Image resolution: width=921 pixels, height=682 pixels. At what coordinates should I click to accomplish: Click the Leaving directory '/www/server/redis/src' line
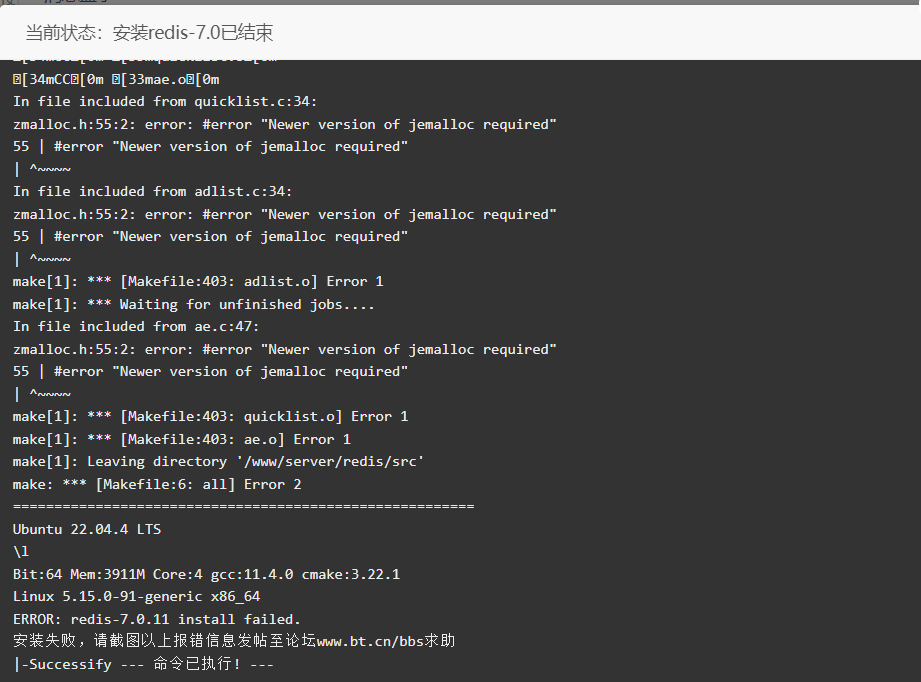tap(218, 462)
